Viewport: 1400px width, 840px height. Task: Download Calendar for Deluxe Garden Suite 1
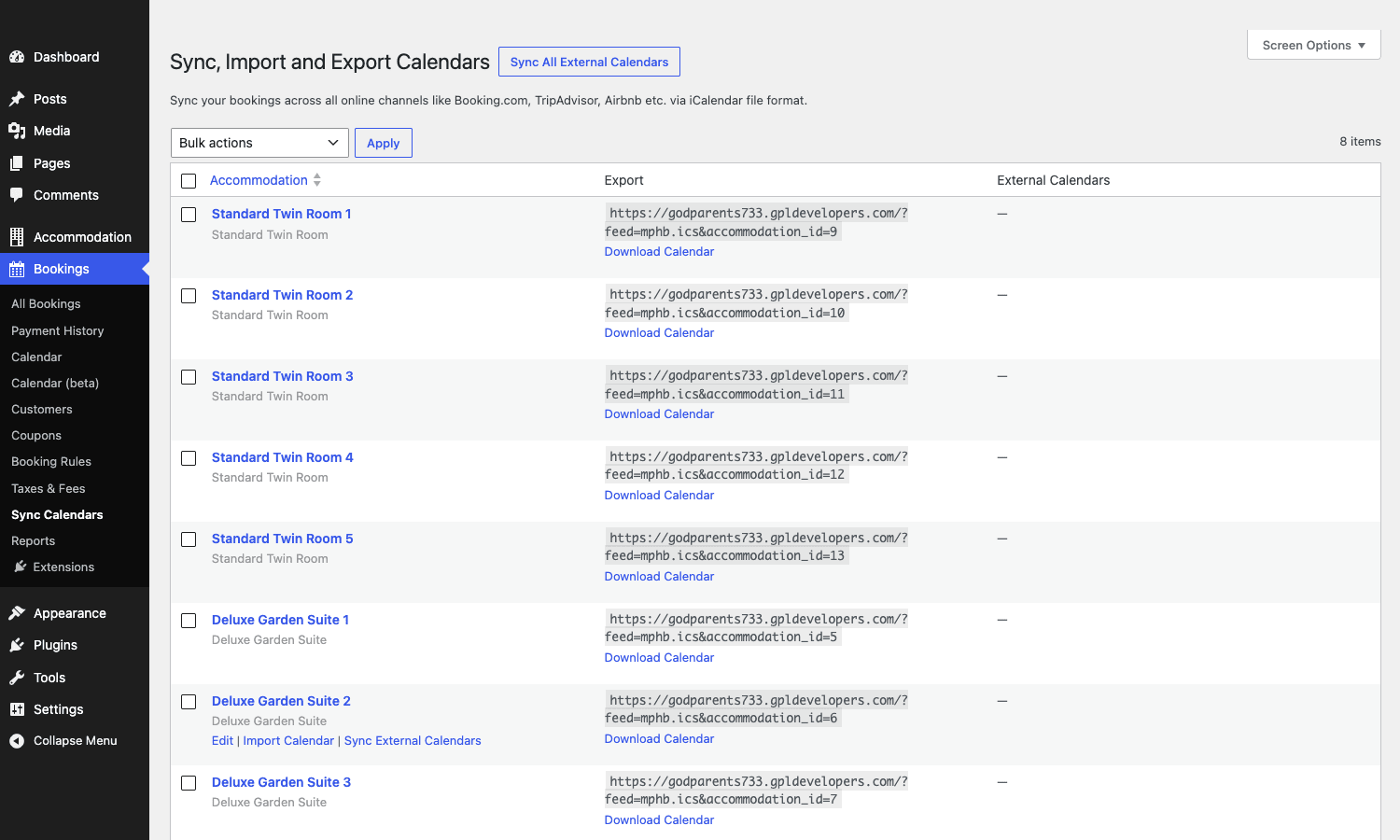(659, 658)
